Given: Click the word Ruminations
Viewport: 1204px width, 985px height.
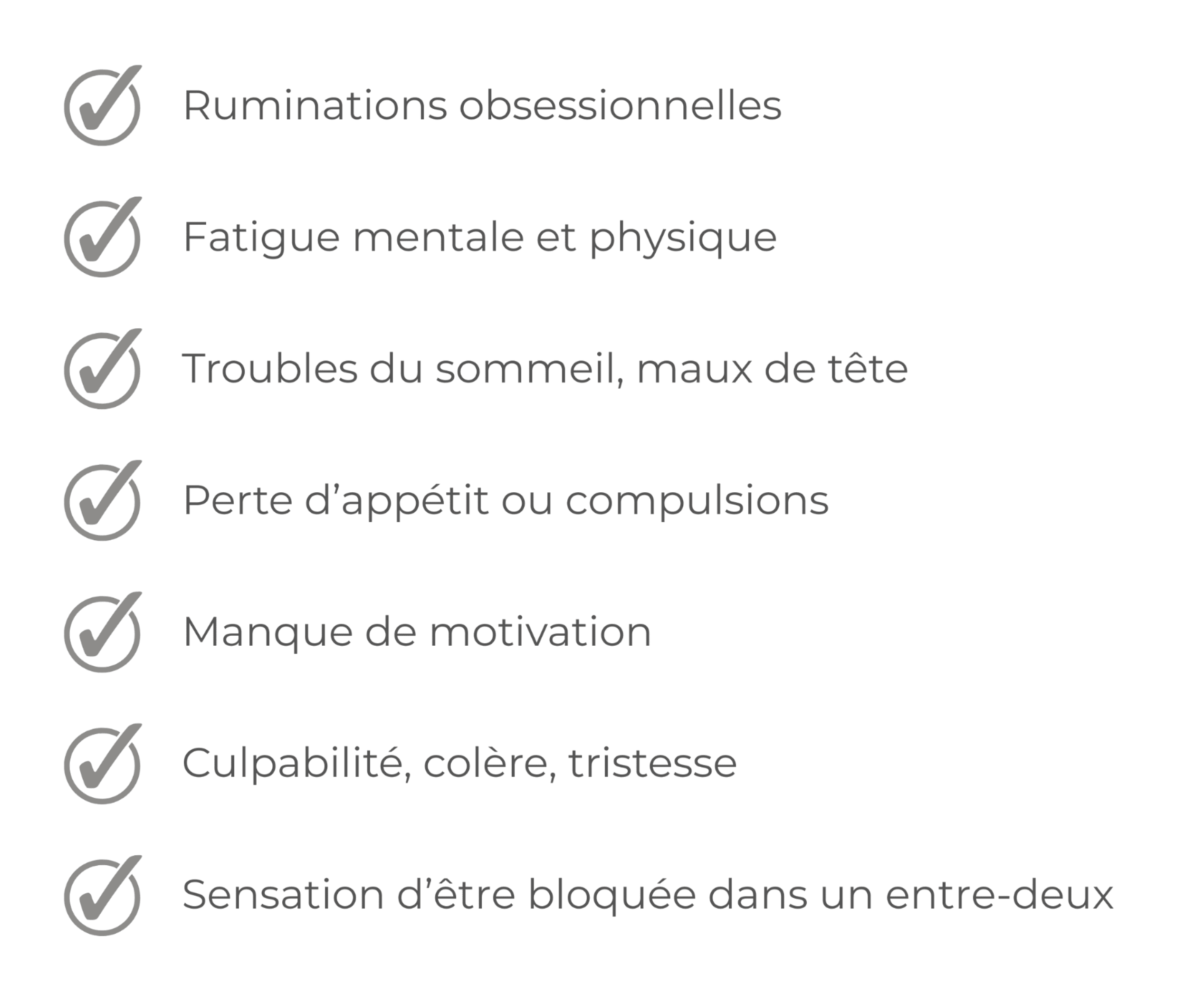Looking at the screenshot, I should (x=315, y=105).
